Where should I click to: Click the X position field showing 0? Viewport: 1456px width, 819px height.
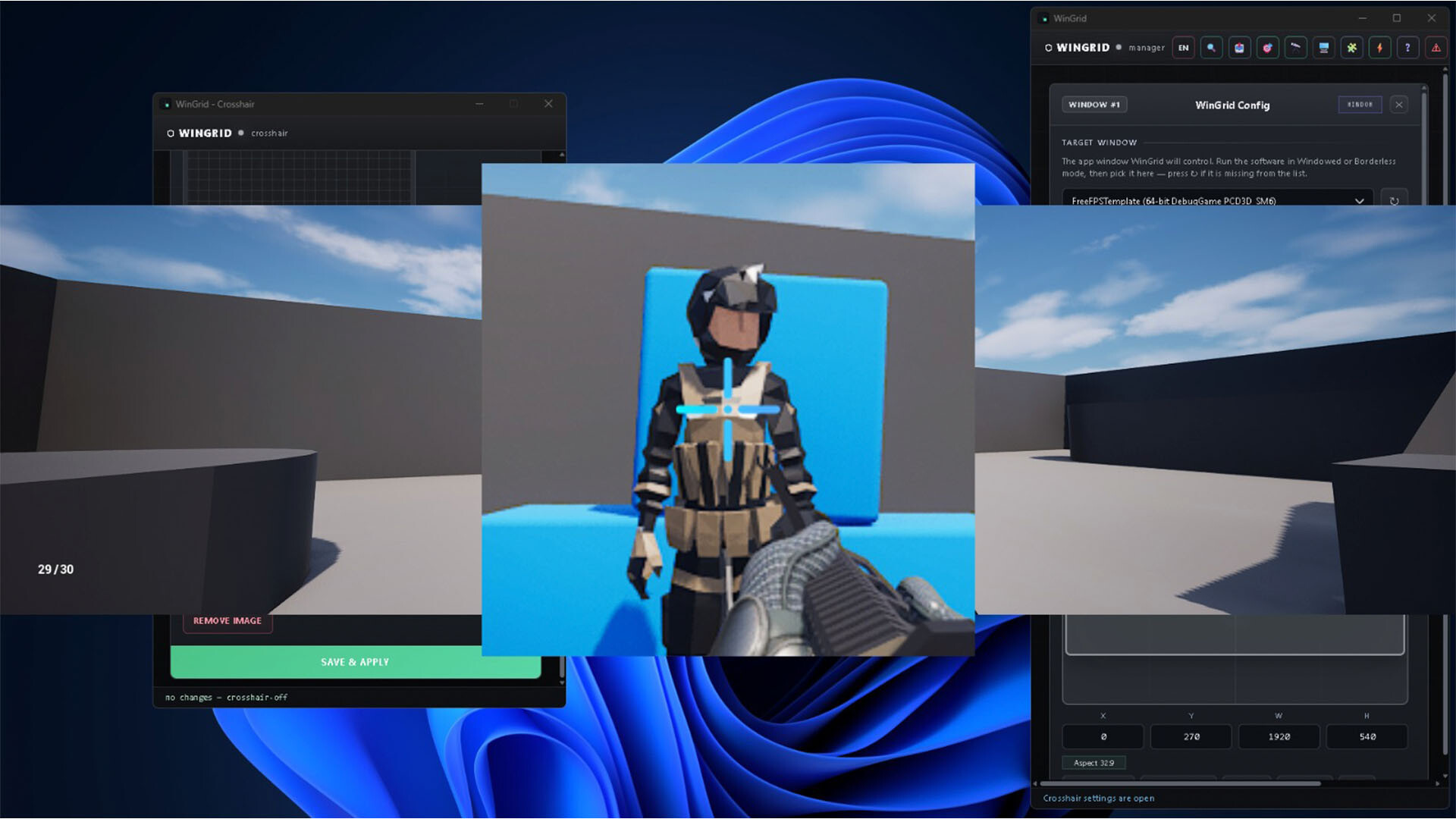1103,736
